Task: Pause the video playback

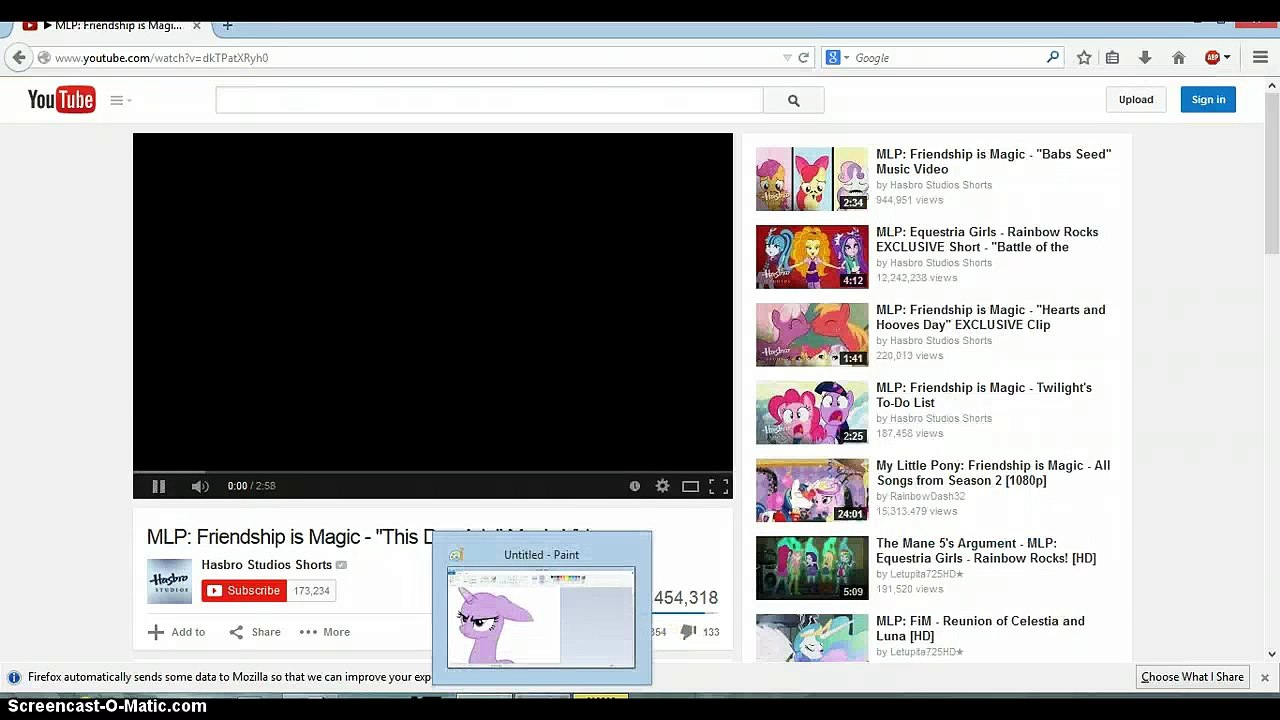Action: coord(158,486)
